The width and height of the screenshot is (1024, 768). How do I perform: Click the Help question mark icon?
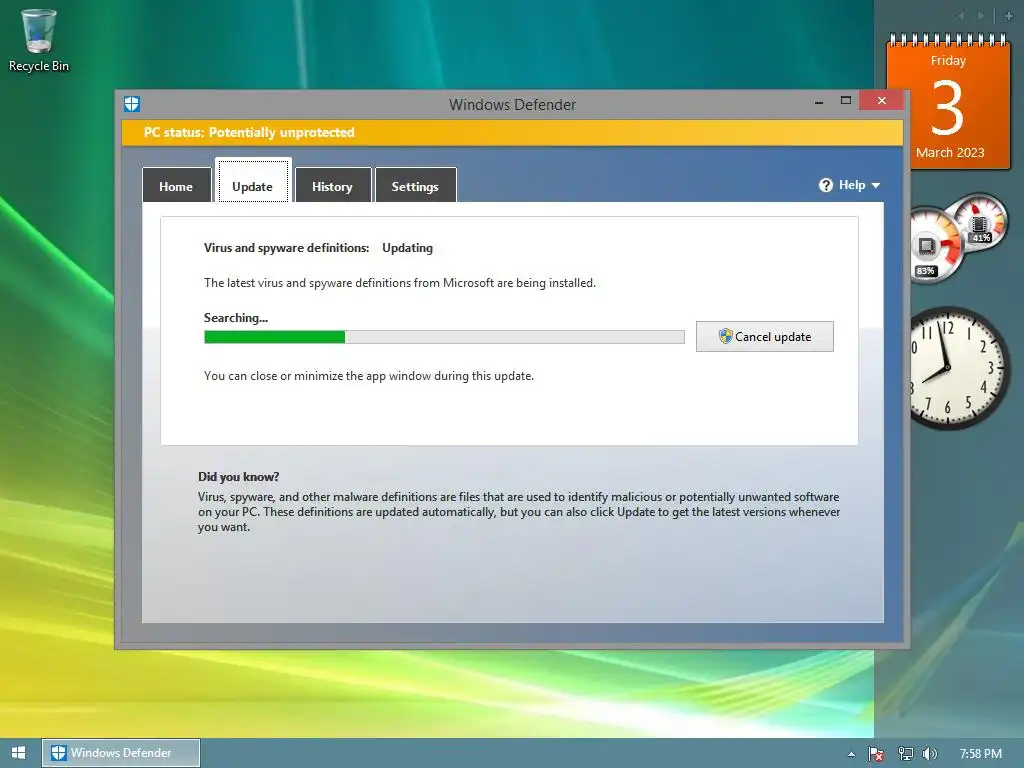826,185
